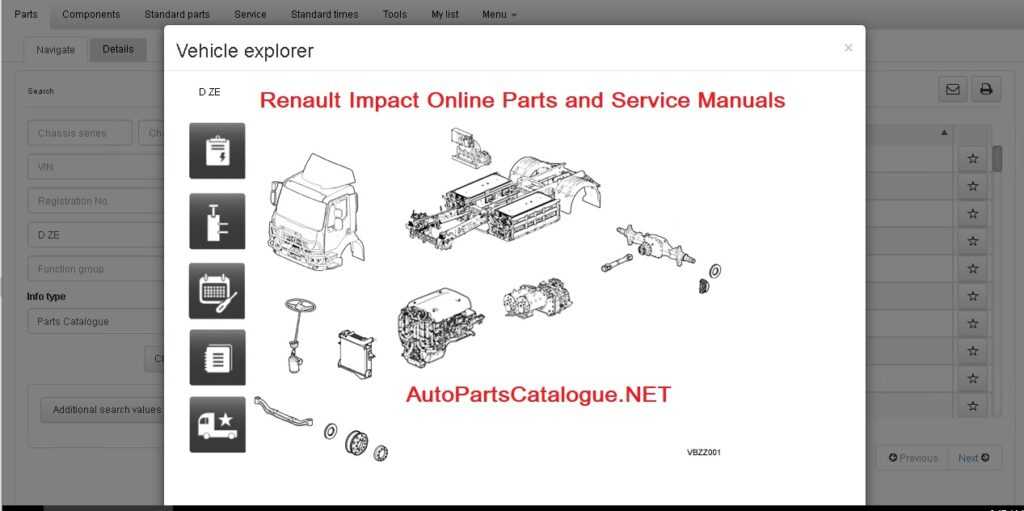The height and width of the screenshot is (511, 1024).
Task: Favorite the fifth result row star
Action: pyautogui.click(x=972, y=269)
